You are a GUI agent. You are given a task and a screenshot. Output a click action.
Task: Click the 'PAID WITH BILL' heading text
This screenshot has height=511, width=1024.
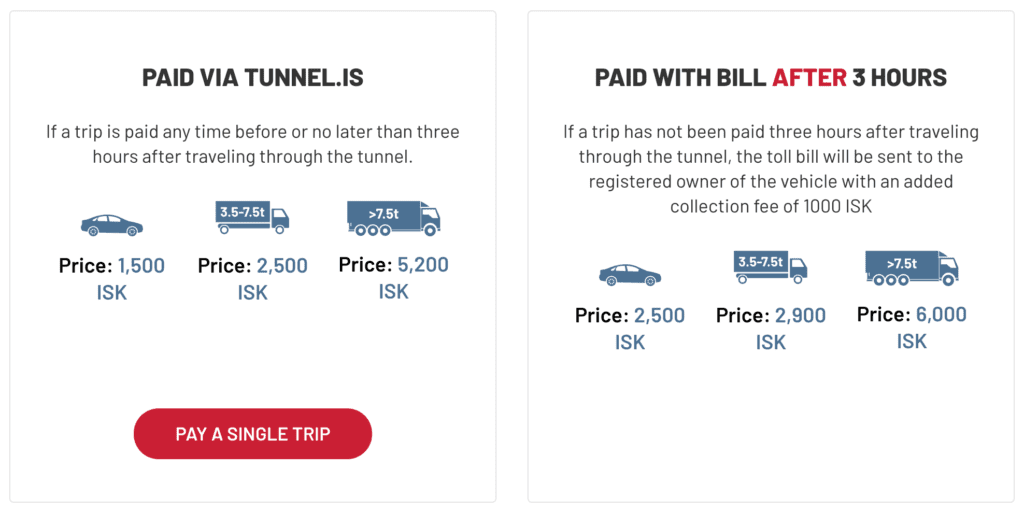(680, 78)
